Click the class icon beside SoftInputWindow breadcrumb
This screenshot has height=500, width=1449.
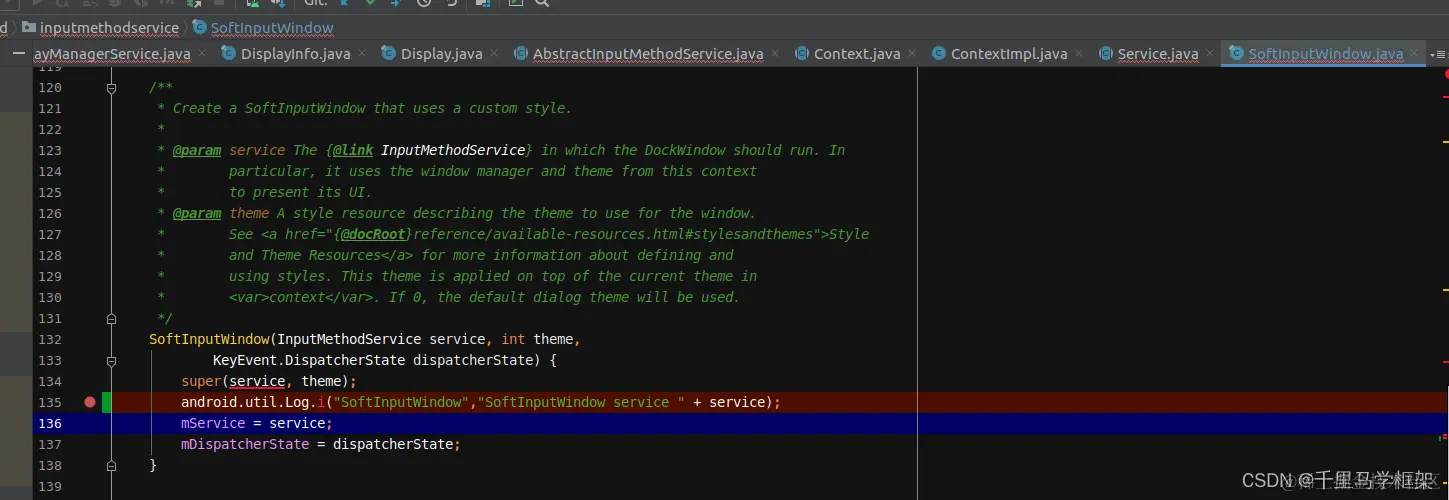[199, 28]
